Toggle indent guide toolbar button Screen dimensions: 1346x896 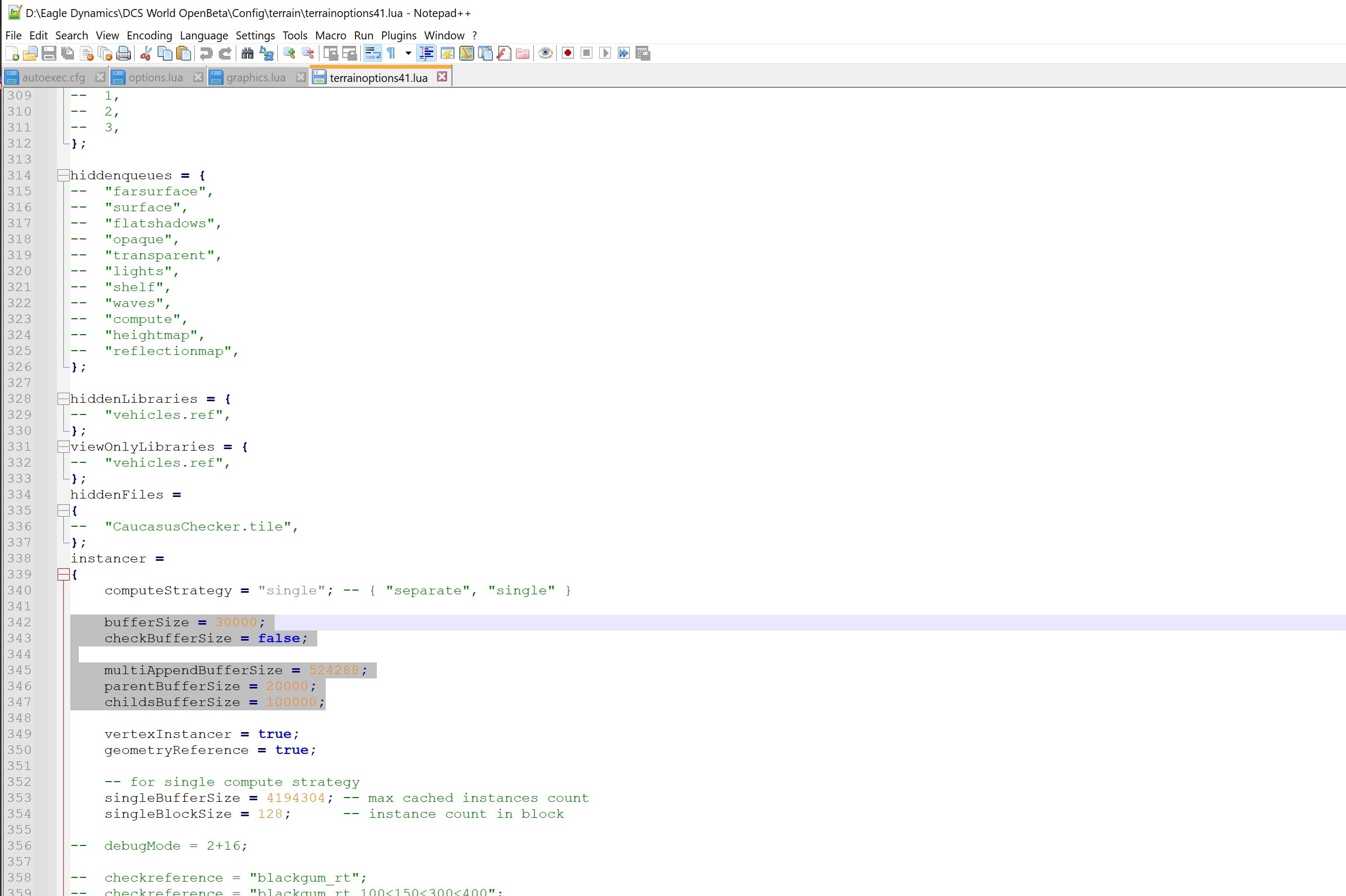click(x=426, y=54)
